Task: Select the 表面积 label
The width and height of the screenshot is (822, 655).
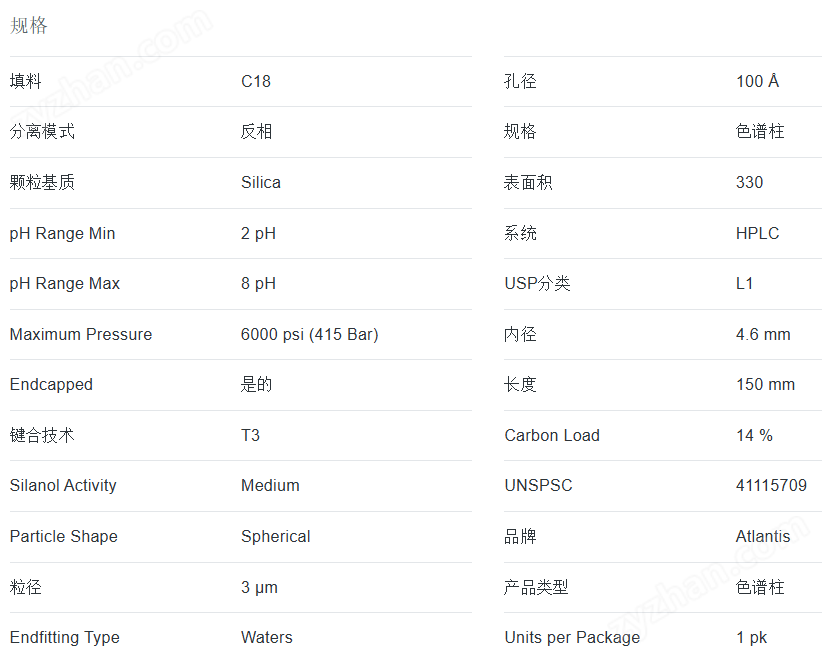Action: [528, 182]
